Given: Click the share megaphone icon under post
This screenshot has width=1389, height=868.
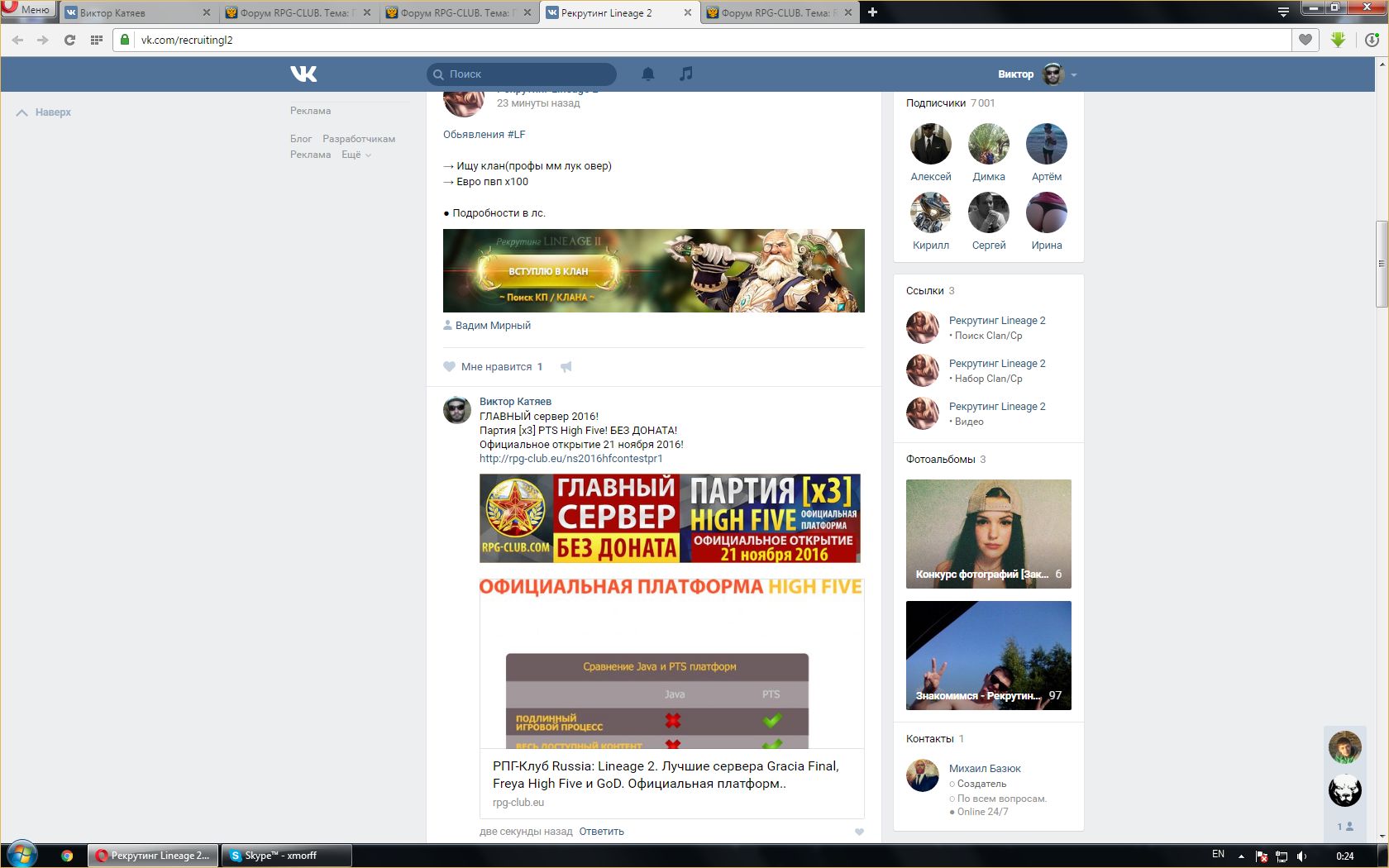Looking at the screenshot, I should 566,366.
